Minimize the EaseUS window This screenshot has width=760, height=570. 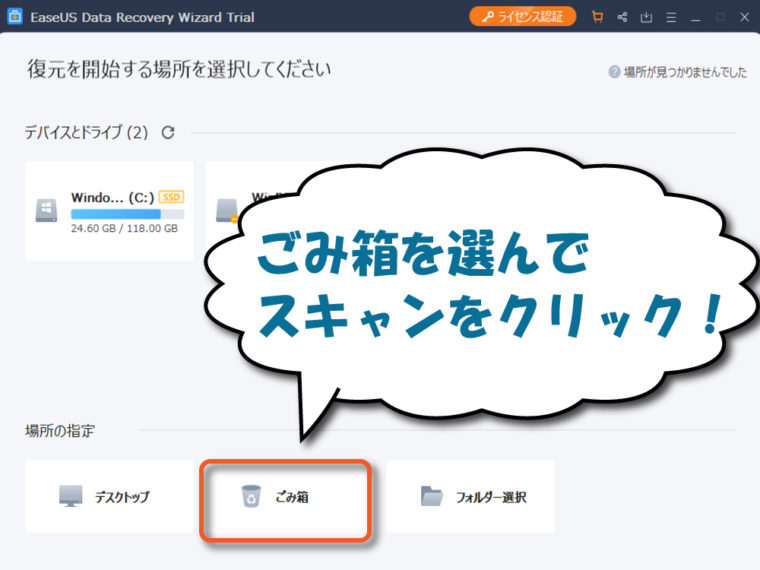tap(695, 17)
